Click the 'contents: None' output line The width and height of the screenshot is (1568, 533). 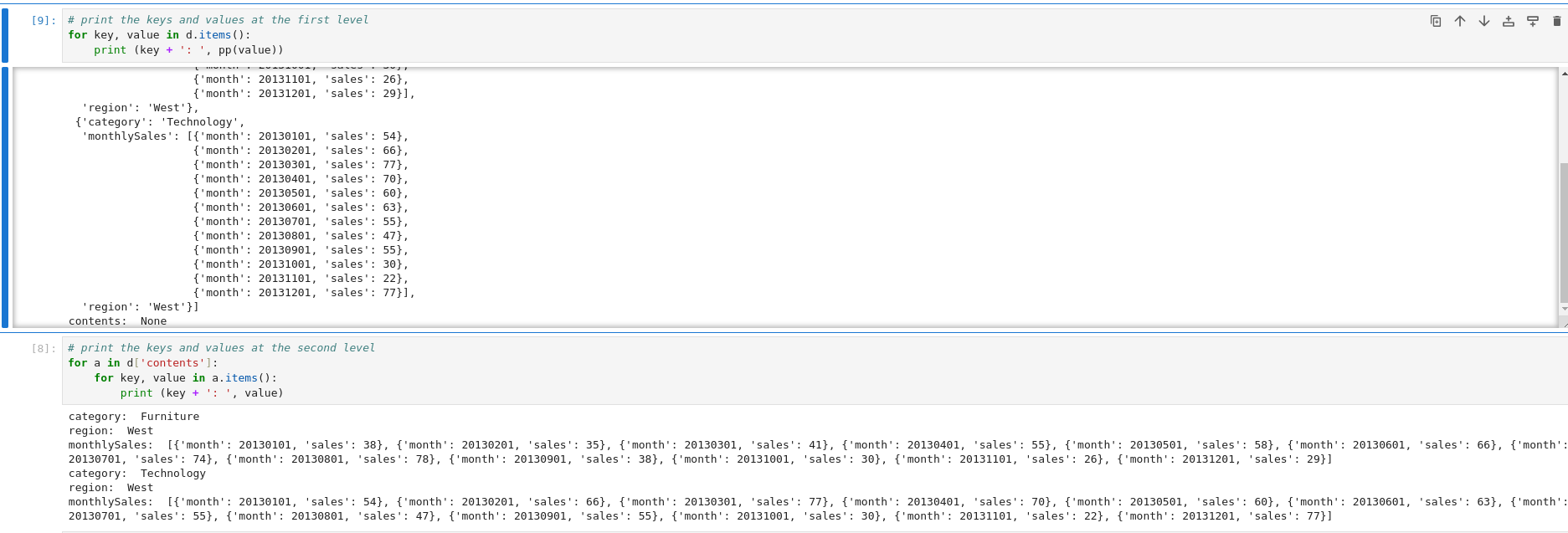point(117,321)
